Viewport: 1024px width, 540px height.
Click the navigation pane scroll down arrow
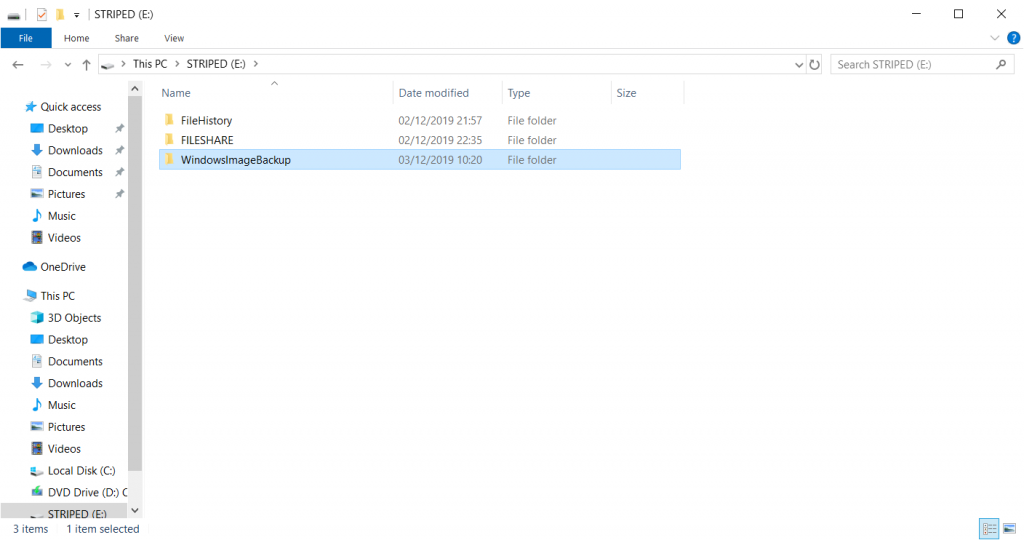(135, 511)
